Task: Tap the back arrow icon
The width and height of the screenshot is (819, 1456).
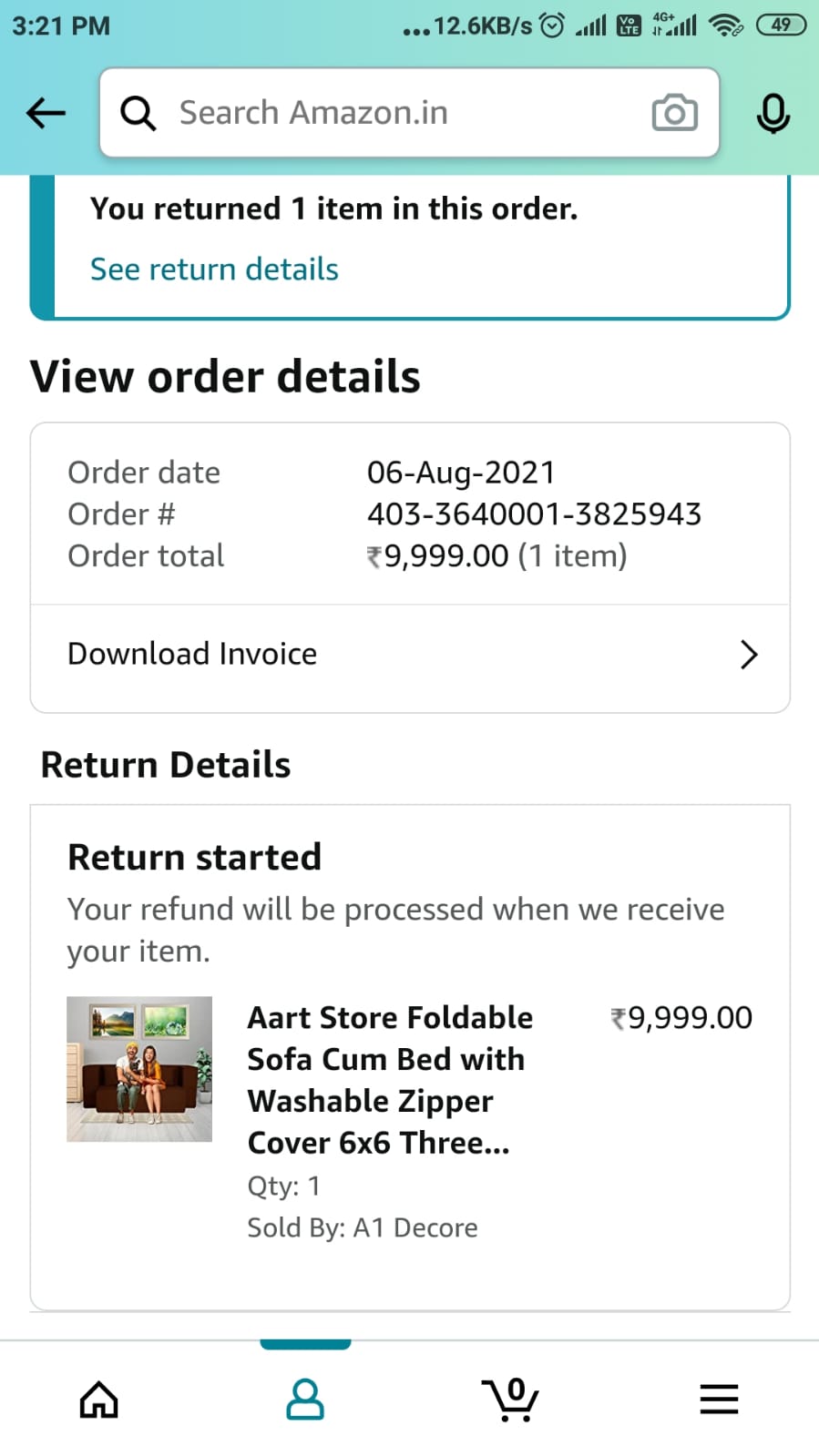Action: coord(46,113)
